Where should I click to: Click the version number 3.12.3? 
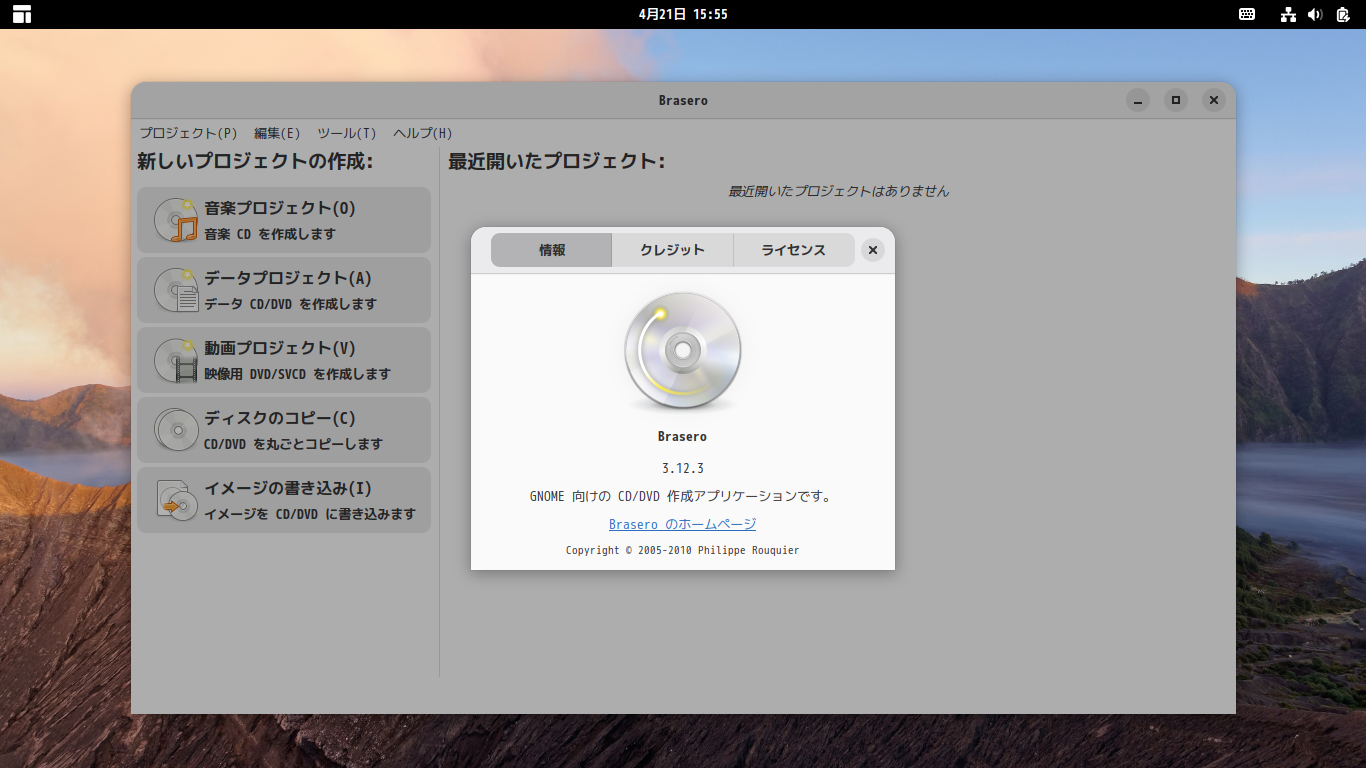[683, 468]
